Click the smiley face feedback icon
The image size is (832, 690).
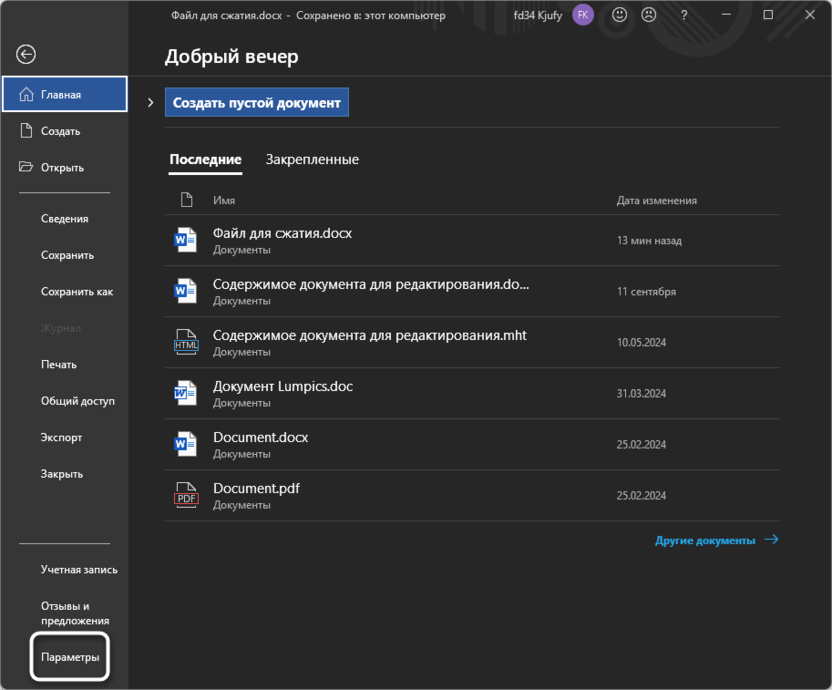(x=620, y=15)
